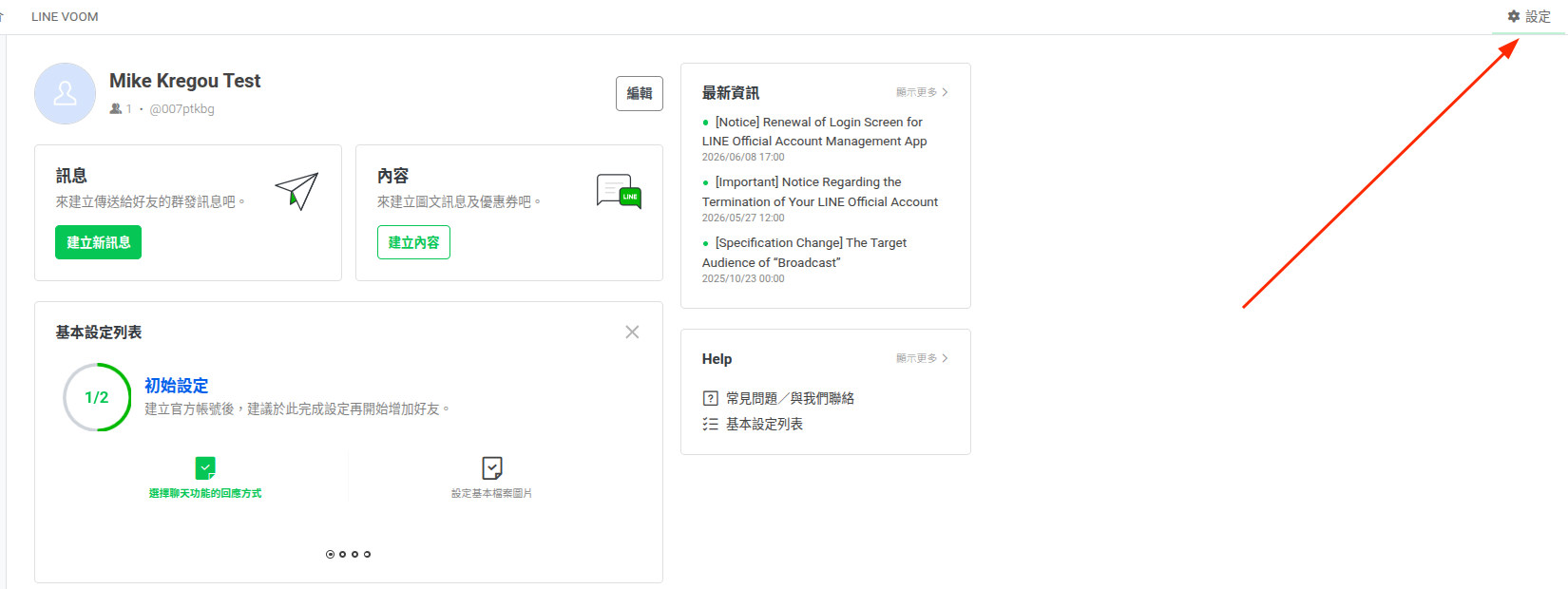Open the 設定基本檔案圖片 step label
The image size is (1568, 589).
click(x=491, y=493)
